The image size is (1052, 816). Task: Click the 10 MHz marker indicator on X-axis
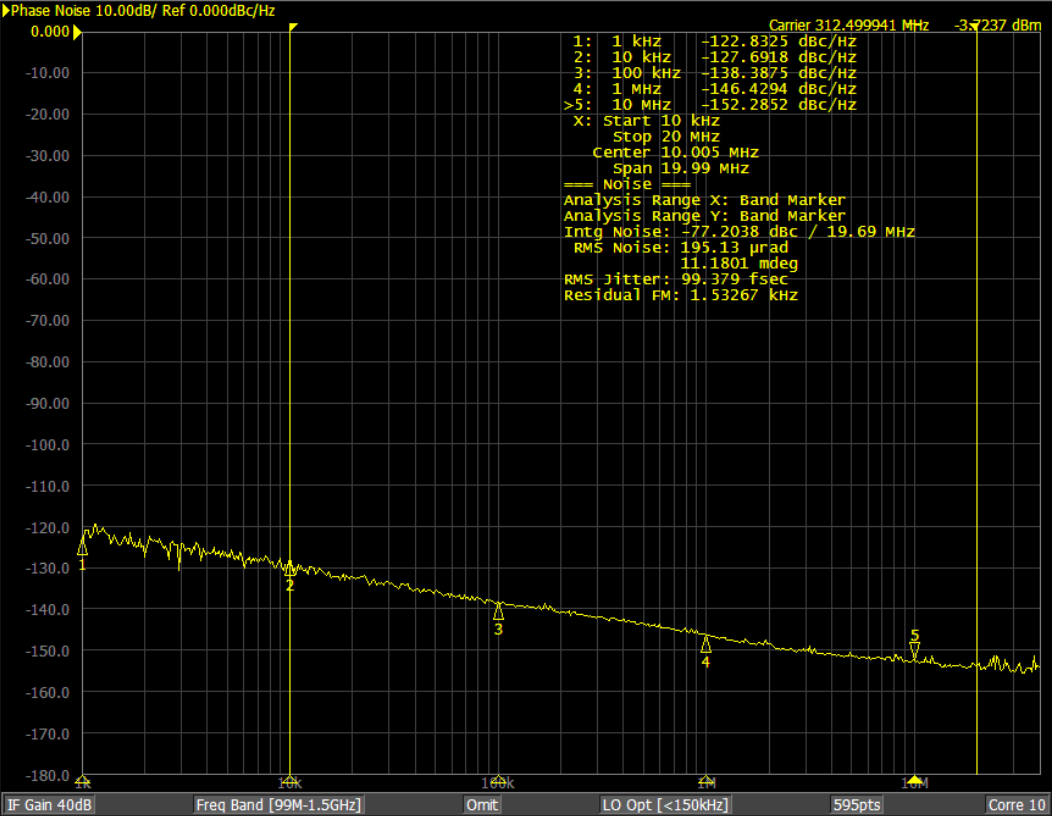pyautogui.click(x=914, y=780)
